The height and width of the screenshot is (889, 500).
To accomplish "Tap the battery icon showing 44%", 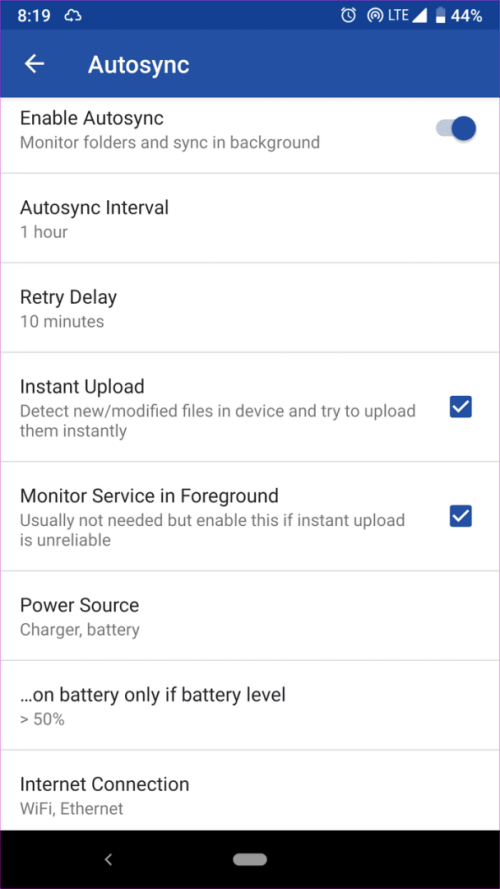I will [x=440, y=16].
